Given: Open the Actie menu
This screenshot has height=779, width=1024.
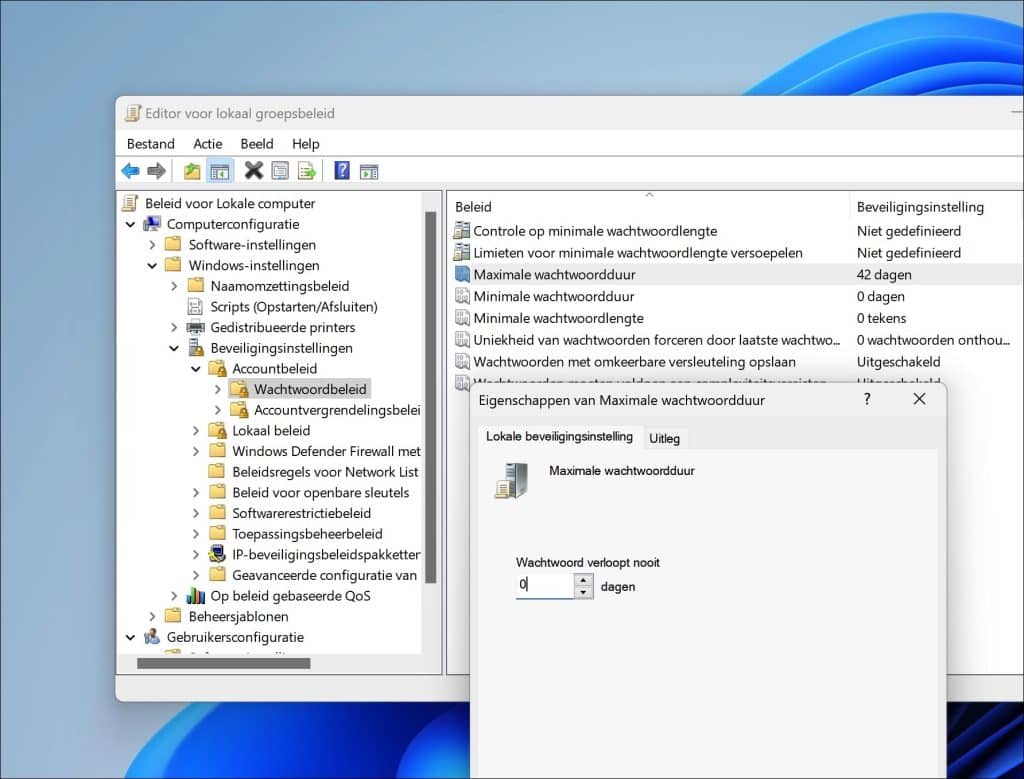Looking at the screenshot, I should (208, 144).
